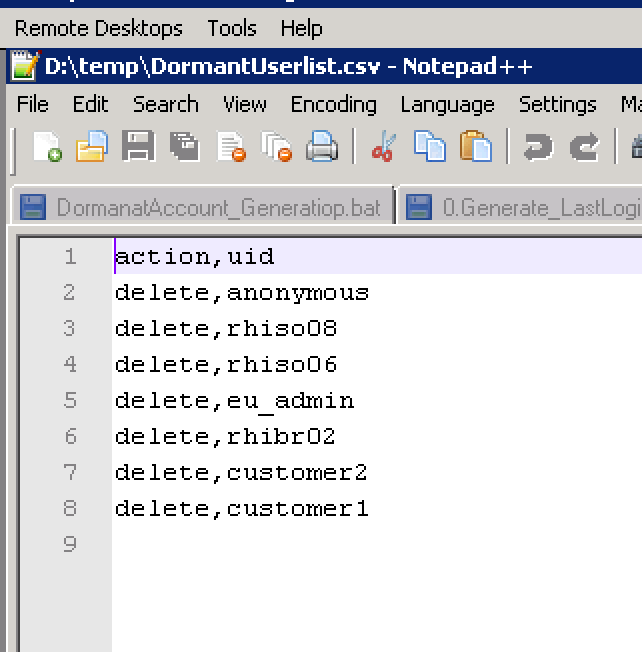Open the Edit menu
Image resolution: width=642 pixels, height=652 pixels.
[90, 104]
